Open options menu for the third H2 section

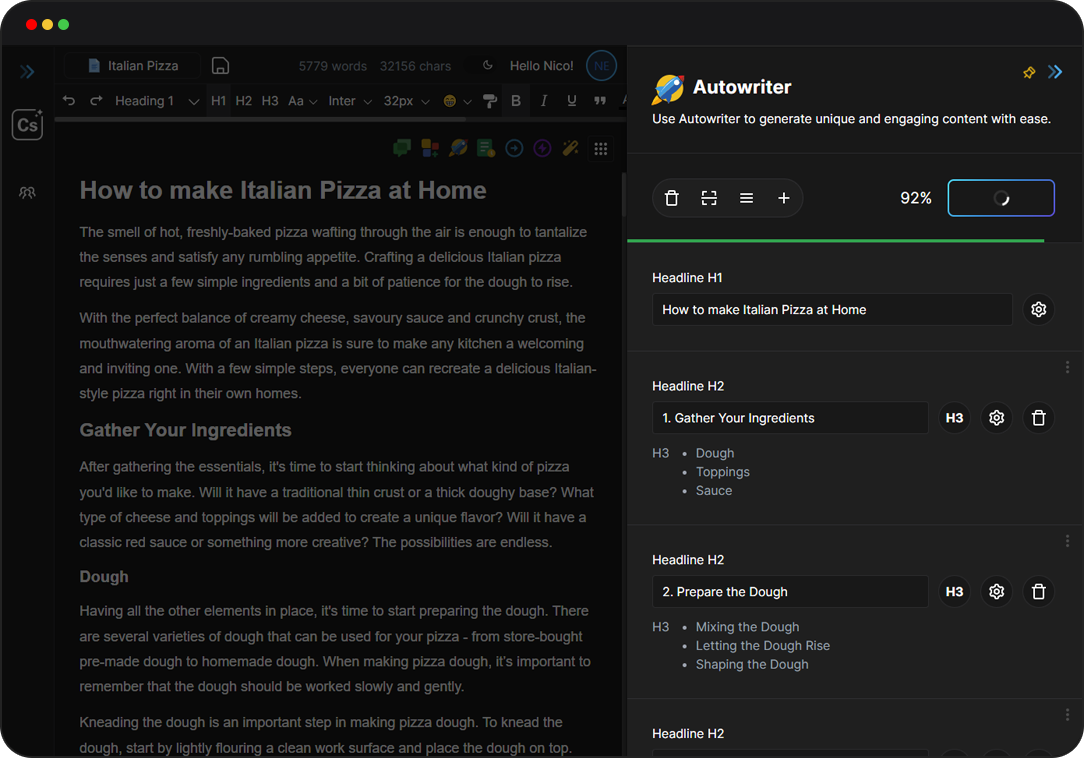click(1067, 714)
